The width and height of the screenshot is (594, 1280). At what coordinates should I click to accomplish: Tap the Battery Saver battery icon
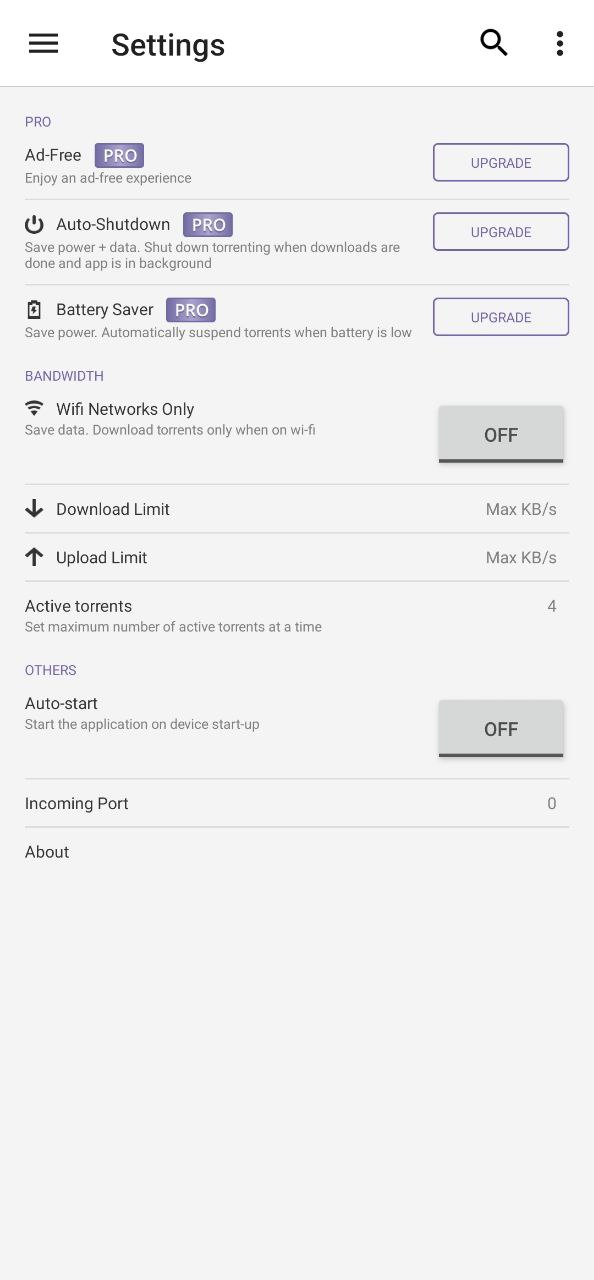34,310
